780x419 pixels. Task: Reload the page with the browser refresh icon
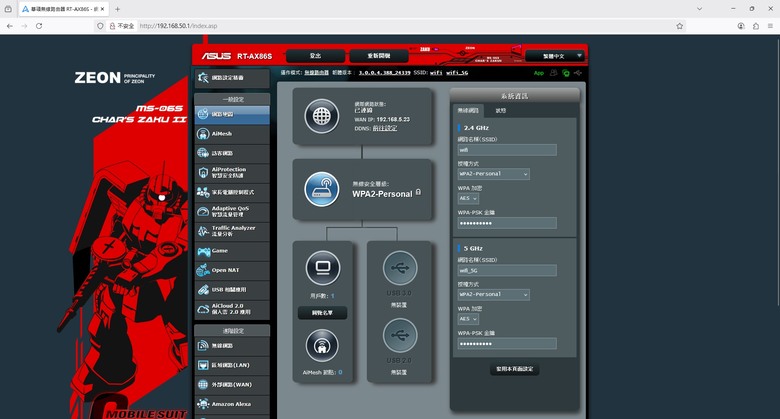39,26
